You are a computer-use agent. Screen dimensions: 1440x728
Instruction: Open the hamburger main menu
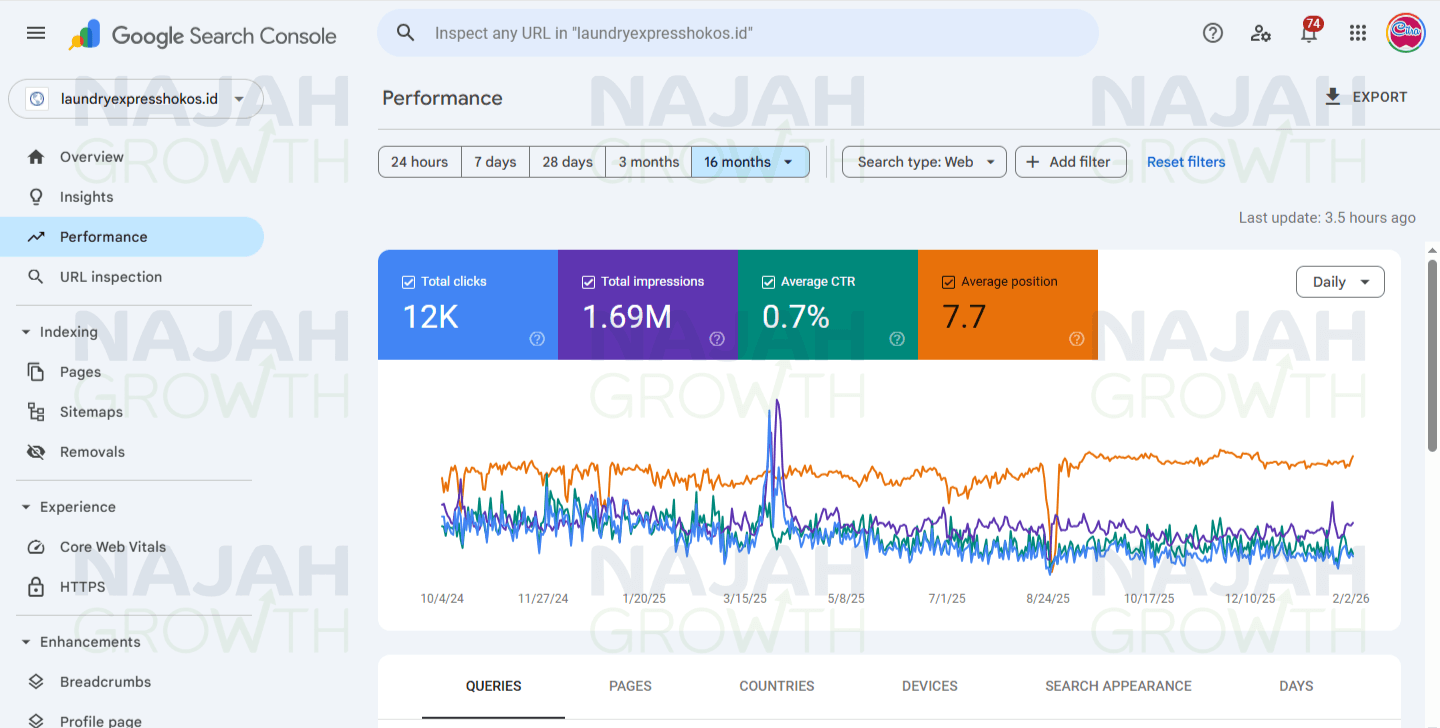[x=36, y=33]
